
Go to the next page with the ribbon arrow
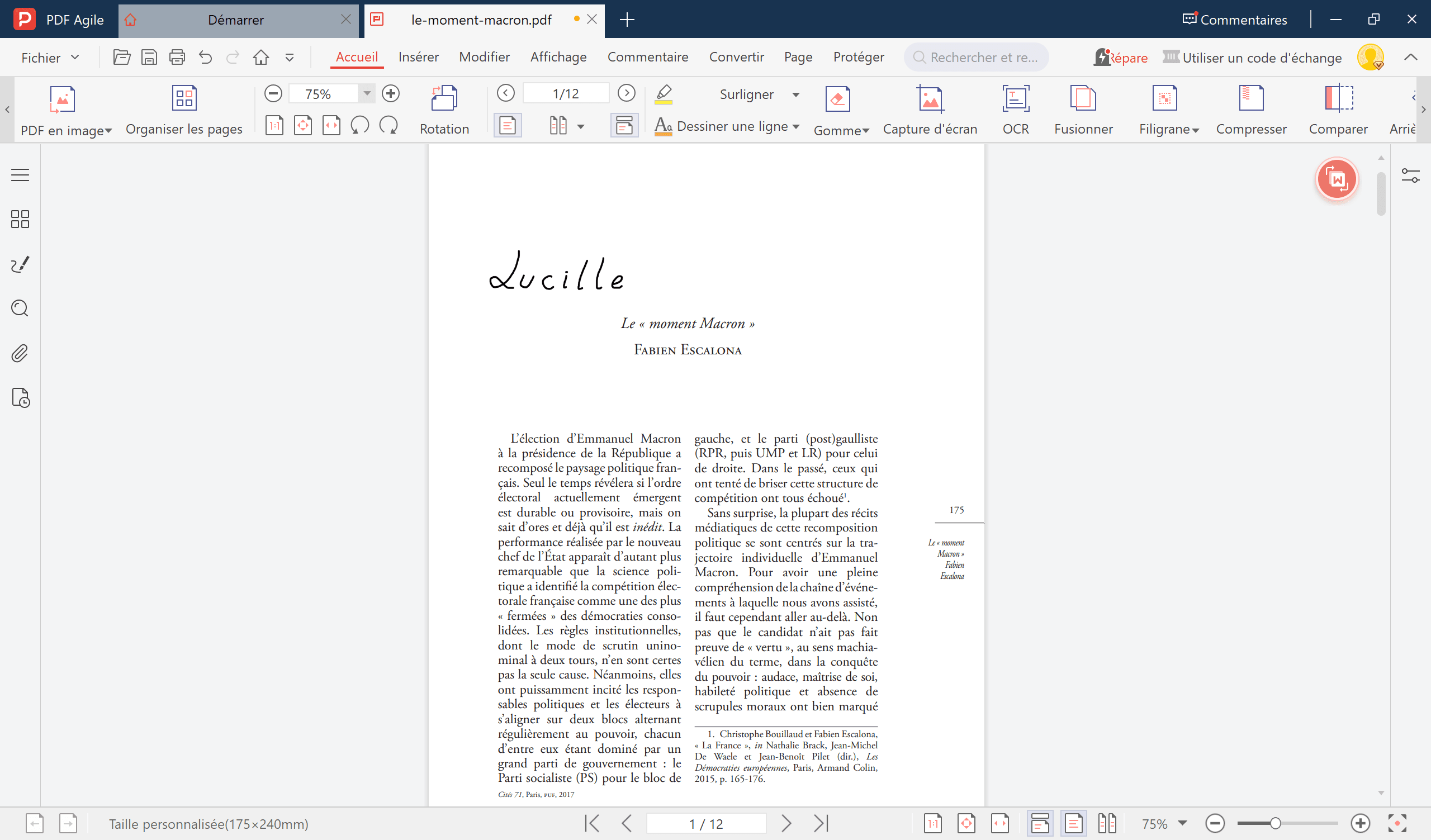(627, 93)
